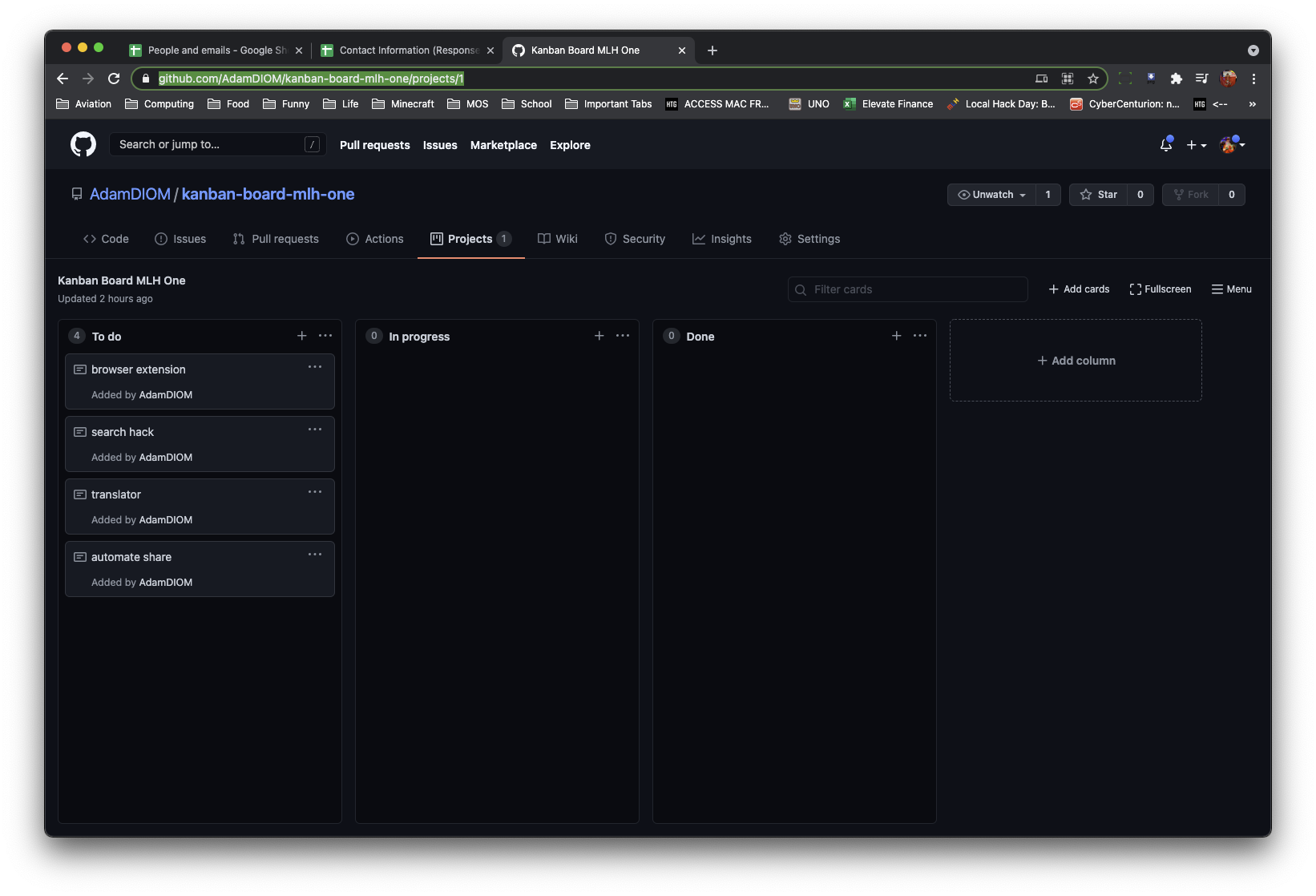Open the Security tab
Viewport: 1316px width, 896px height.
pos(635,239)
